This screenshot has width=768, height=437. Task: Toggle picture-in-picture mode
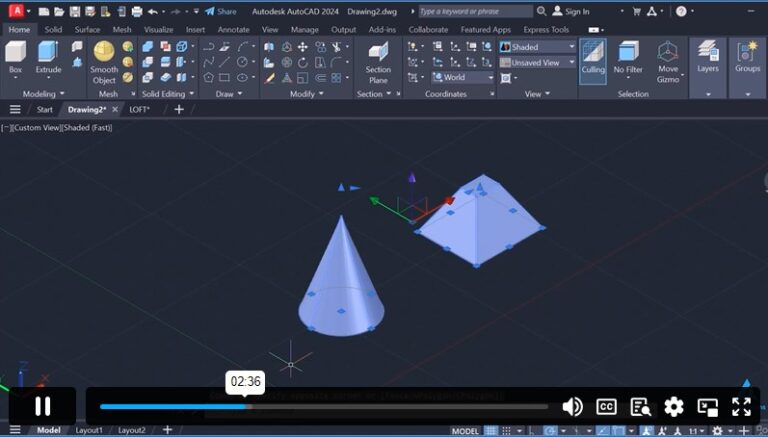click(708, 407)
